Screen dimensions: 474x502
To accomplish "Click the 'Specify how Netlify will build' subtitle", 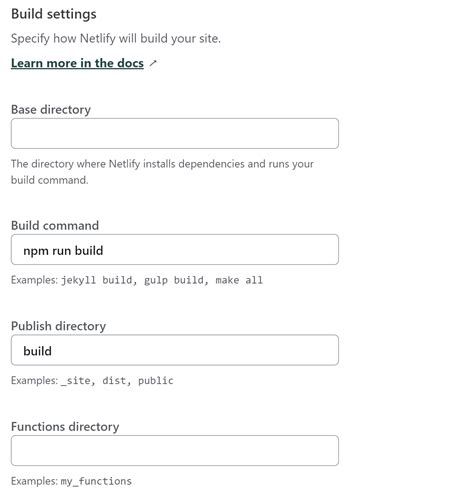I will coord(116,39).
